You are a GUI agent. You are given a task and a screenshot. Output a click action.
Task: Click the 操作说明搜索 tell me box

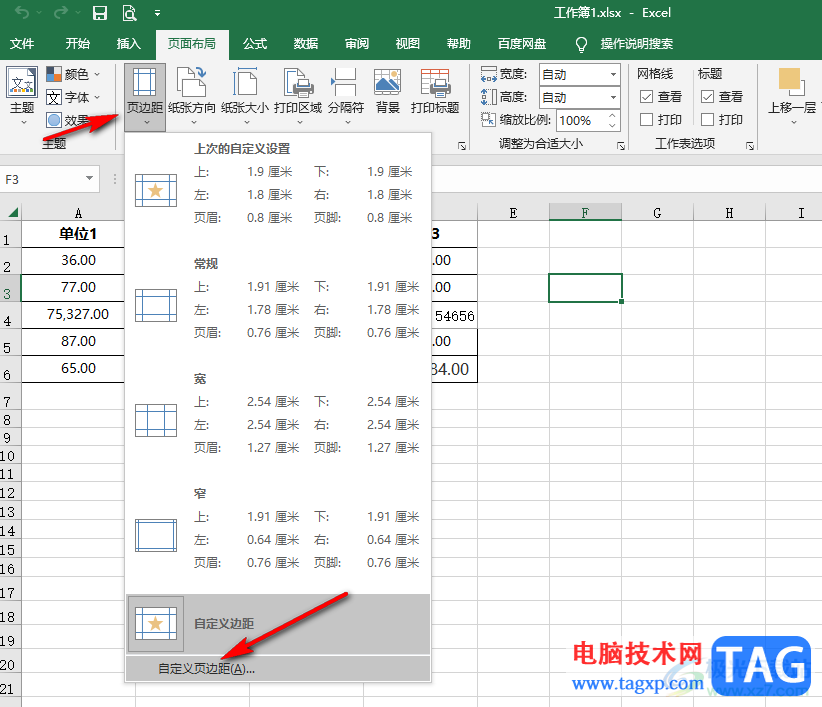(x=637, y=43)
